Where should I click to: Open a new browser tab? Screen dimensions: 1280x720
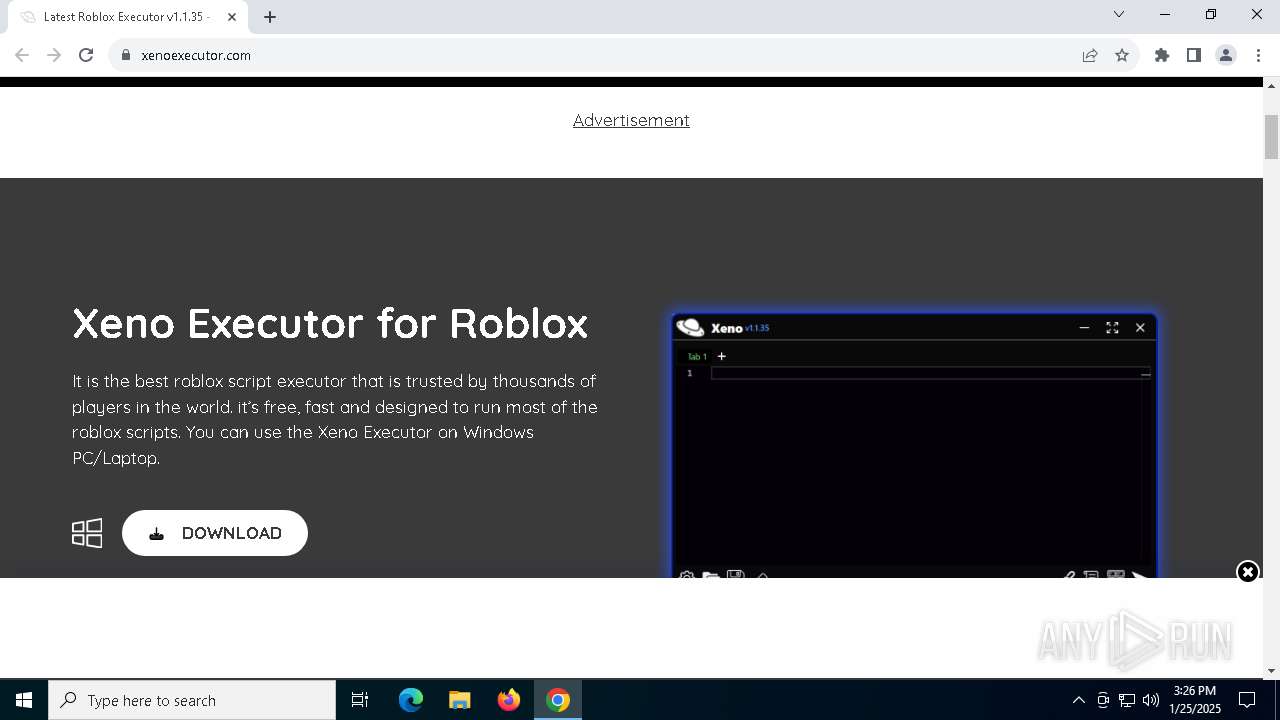[270, 17]
